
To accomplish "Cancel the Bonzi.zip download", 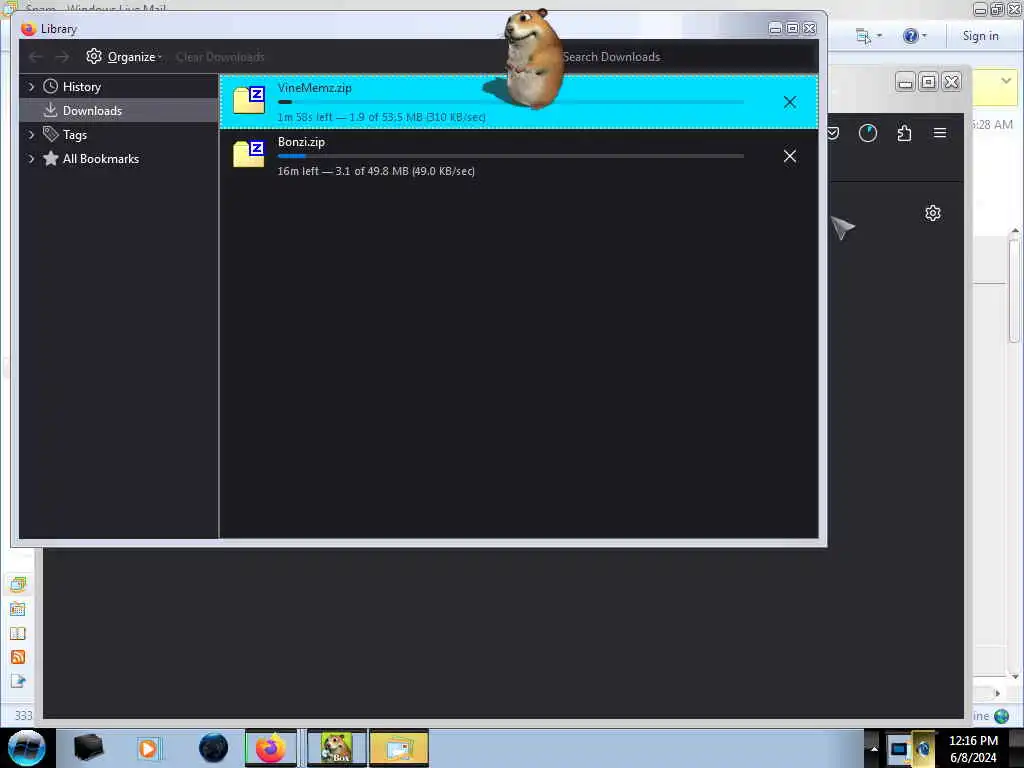I will pos(790,156).
